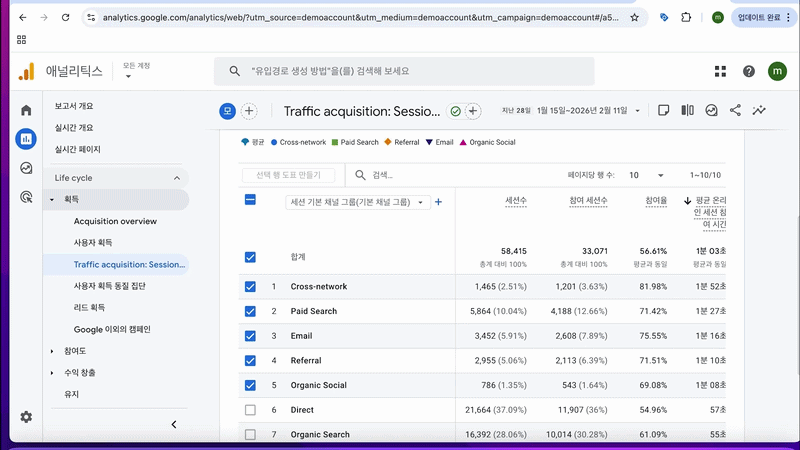Click the green report status checkmark
Screen dimensions: 800x450
456,111
